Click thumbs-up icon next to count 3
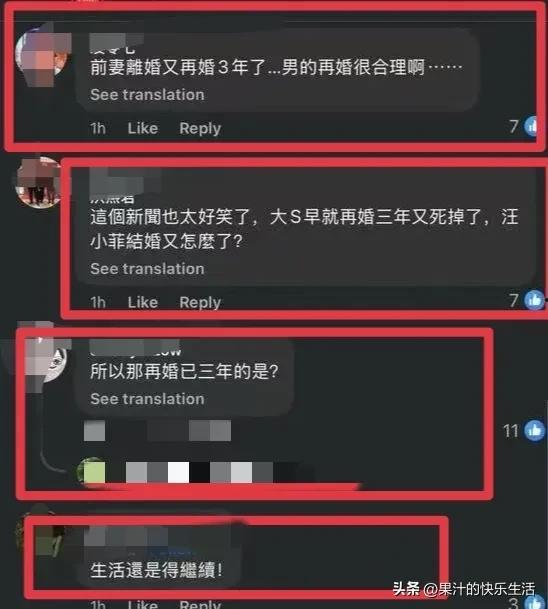The image size is (548, 609). coord(536,602)
